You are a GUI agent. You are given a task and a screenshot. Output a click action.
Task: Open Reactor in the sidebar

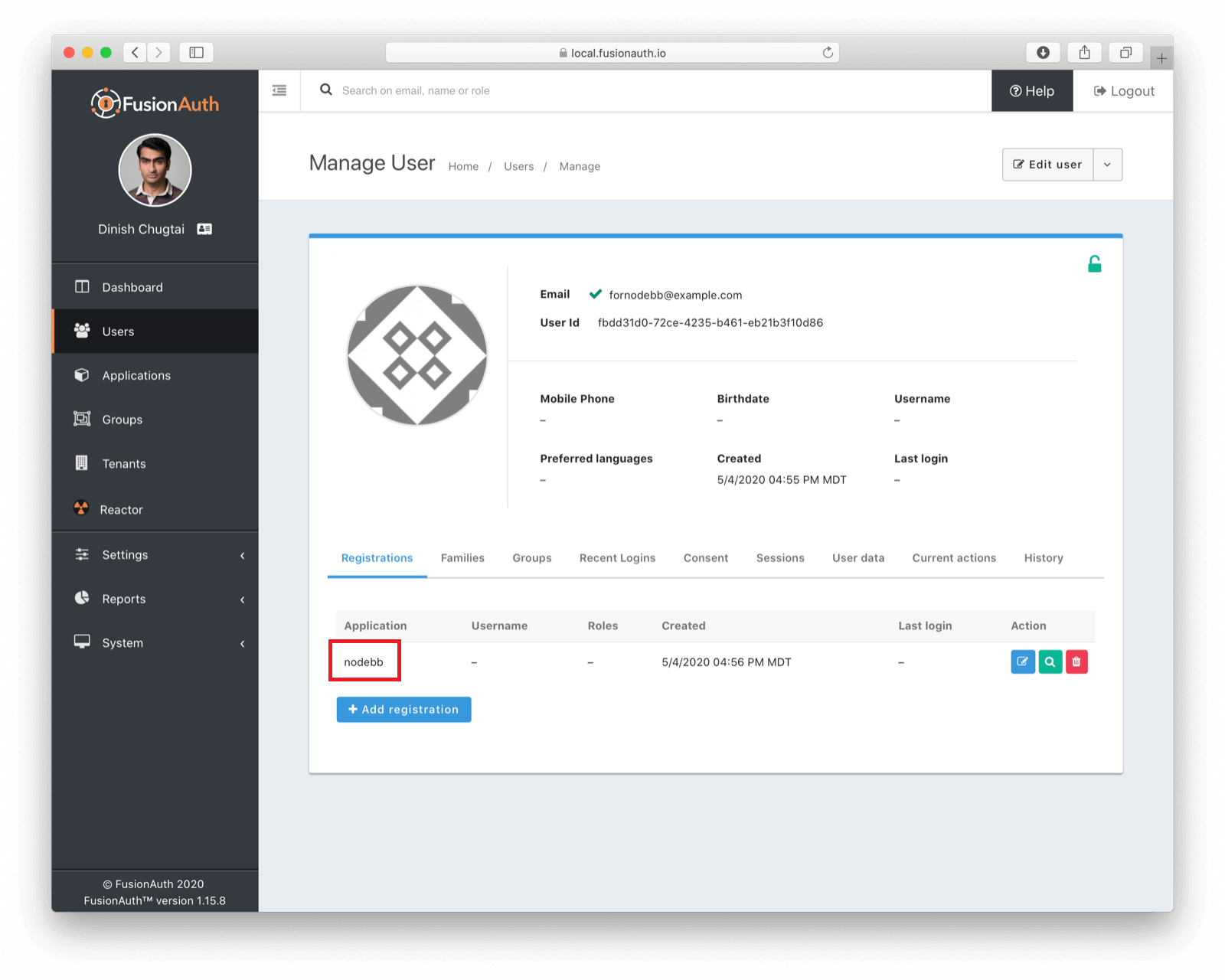coord(155,509)
